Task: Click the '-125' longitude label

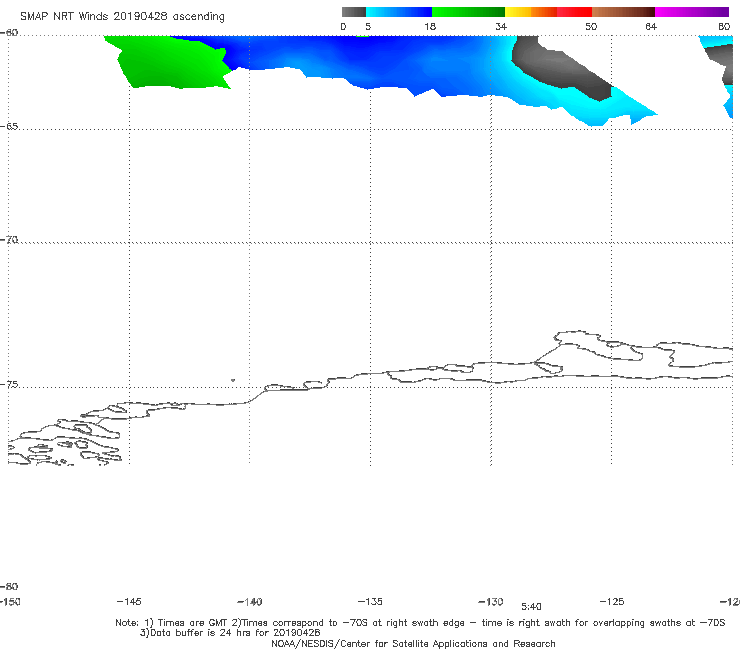Action: pyautogui.click(x=612, y=602)
